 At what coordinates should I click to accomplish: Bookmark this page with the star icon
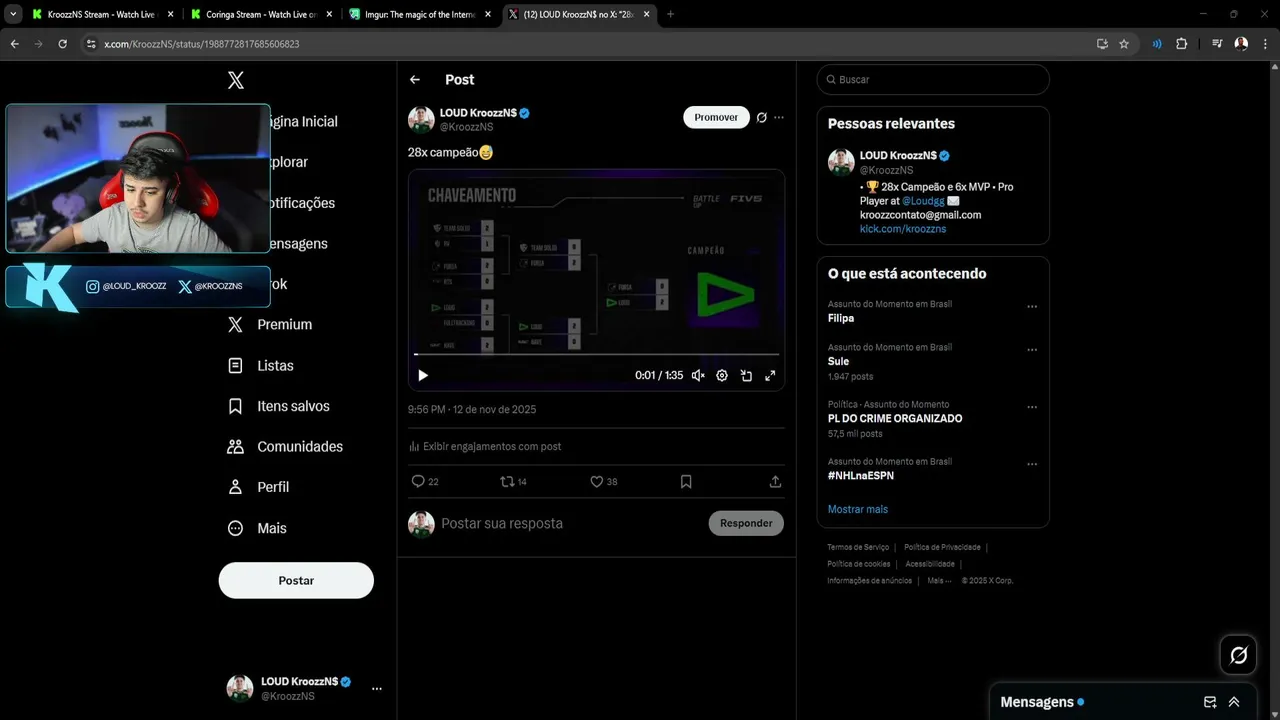click(x=1124, y=44)
